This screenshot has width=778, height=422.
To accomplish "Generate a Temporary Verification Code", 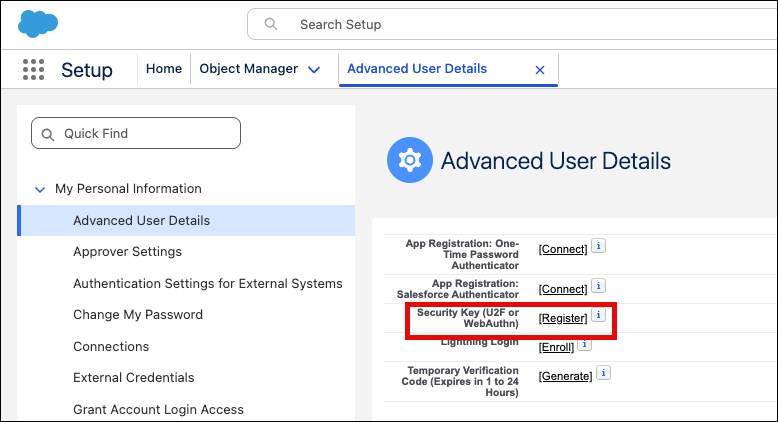I will [x=566, y=376].
